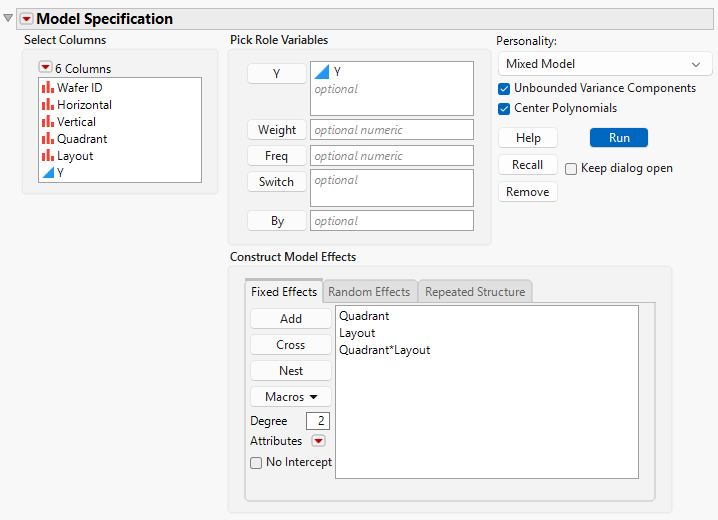
Task: Click the Switch optional field
Action: click(392, 188)
